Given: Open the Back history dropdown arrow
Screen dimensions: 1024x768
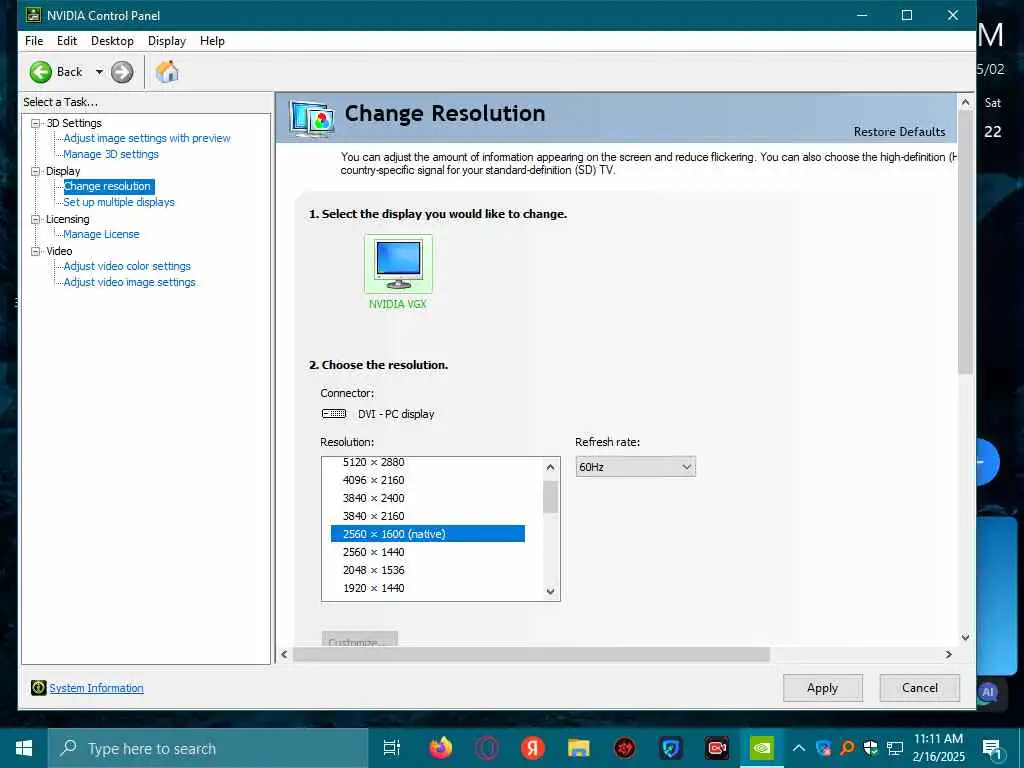Looking at the screenshot, I should tap(99, 72).
